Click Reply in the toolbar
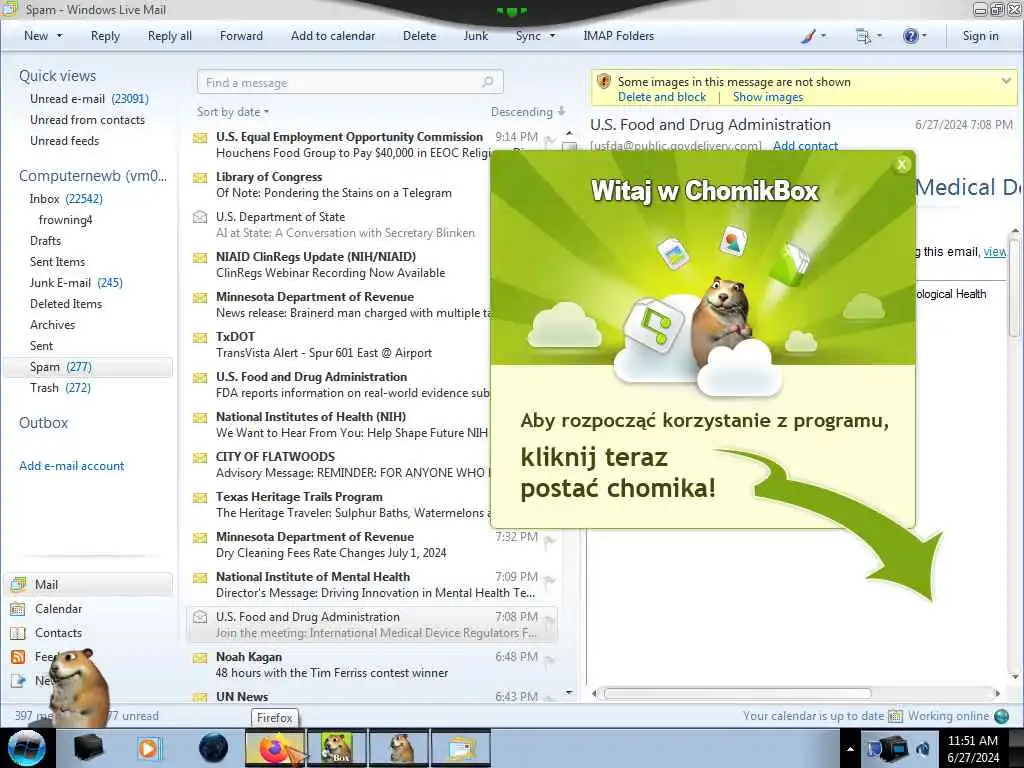Viewport: 1024px width, 768px height. tap(105, 36)
